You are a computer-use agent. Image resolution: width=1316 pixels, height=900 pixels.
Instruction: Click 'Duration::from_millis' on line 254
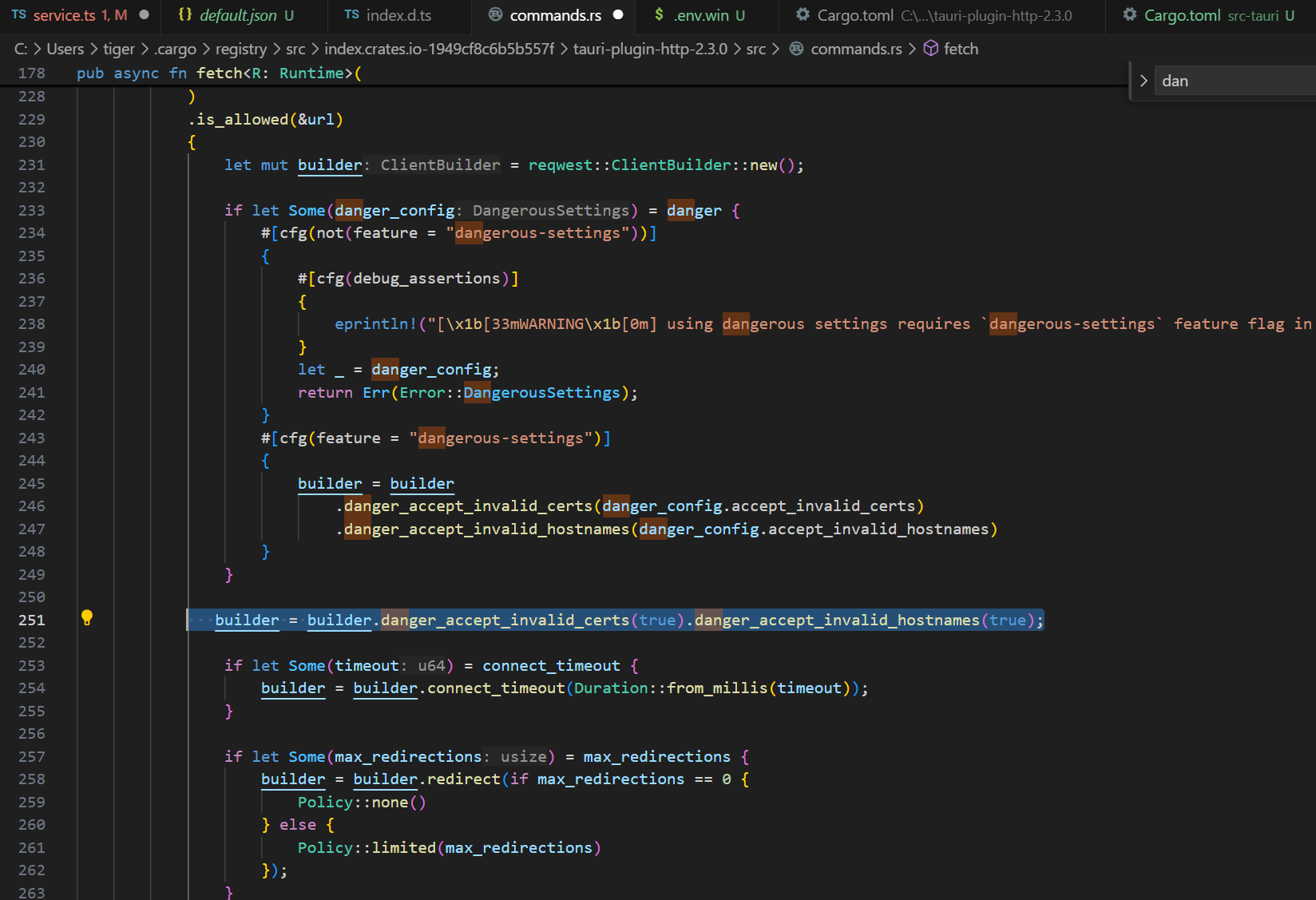coord(671,688)
